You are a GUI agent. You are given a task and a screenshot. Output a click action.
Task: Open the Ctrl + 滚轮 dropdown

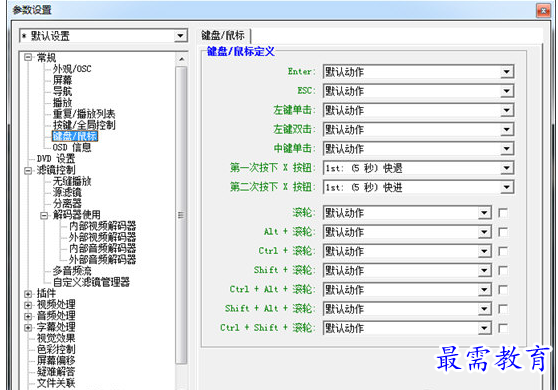tap(407, 251)
